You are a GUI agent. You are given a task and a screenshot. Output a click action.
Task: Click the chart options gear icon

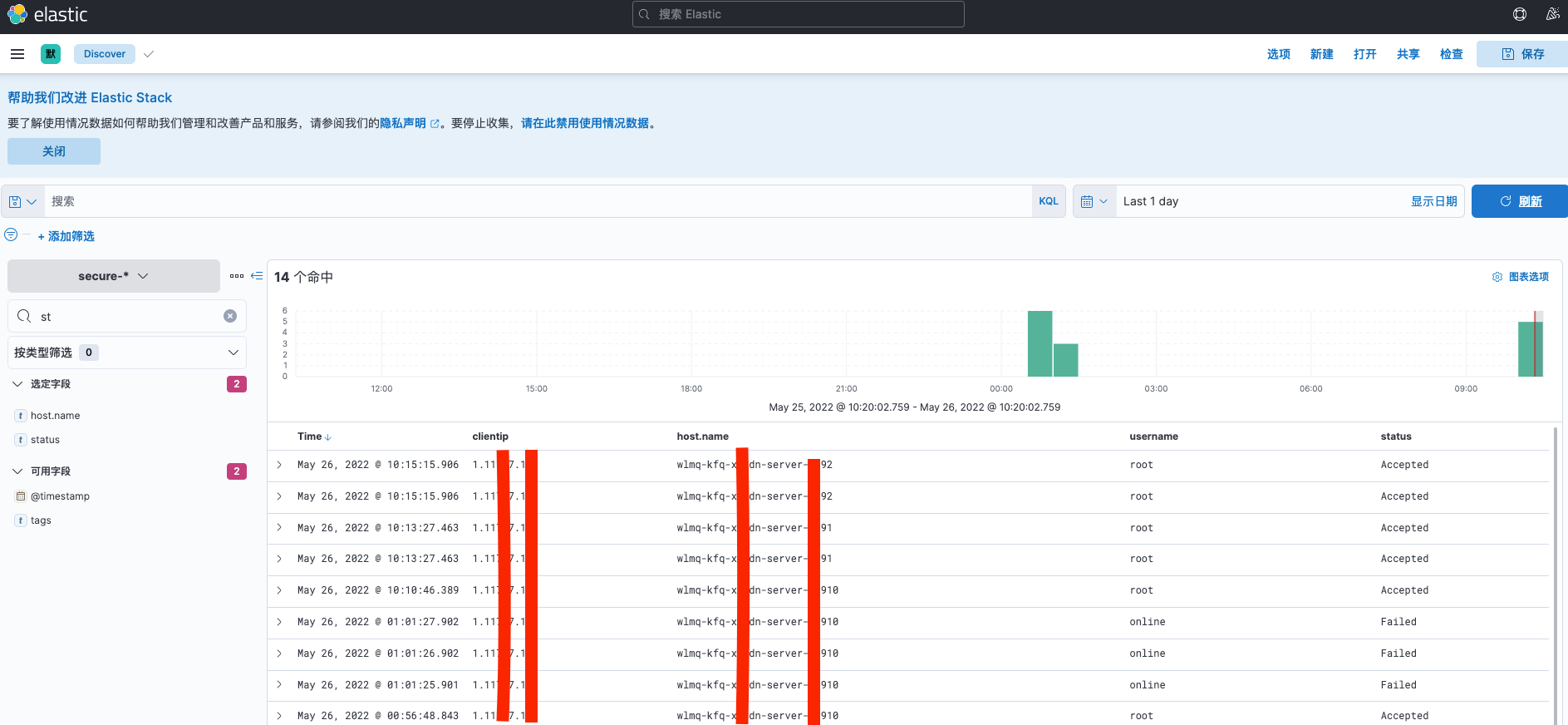pos(1497,277)
